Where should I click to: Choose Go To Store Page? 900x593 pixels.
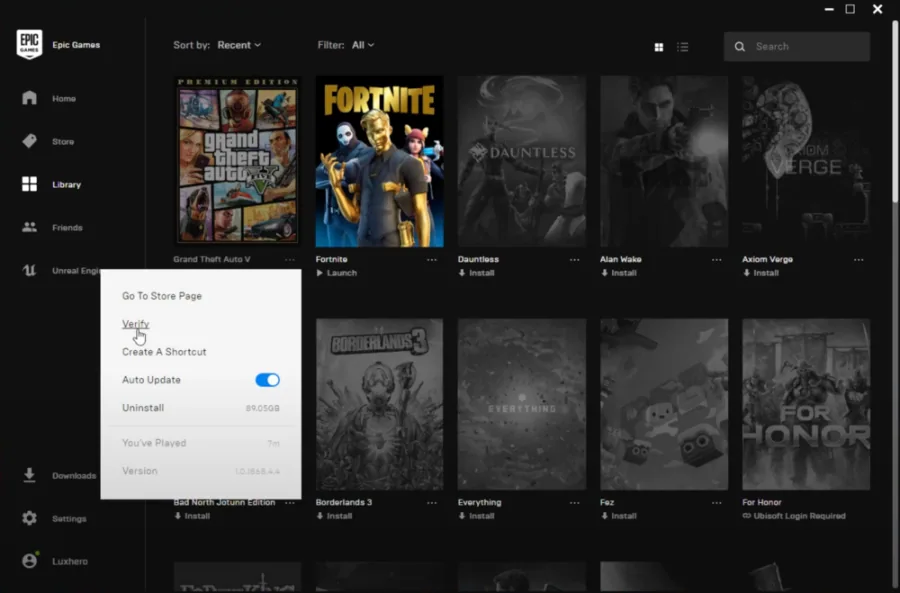click(162, 296)
